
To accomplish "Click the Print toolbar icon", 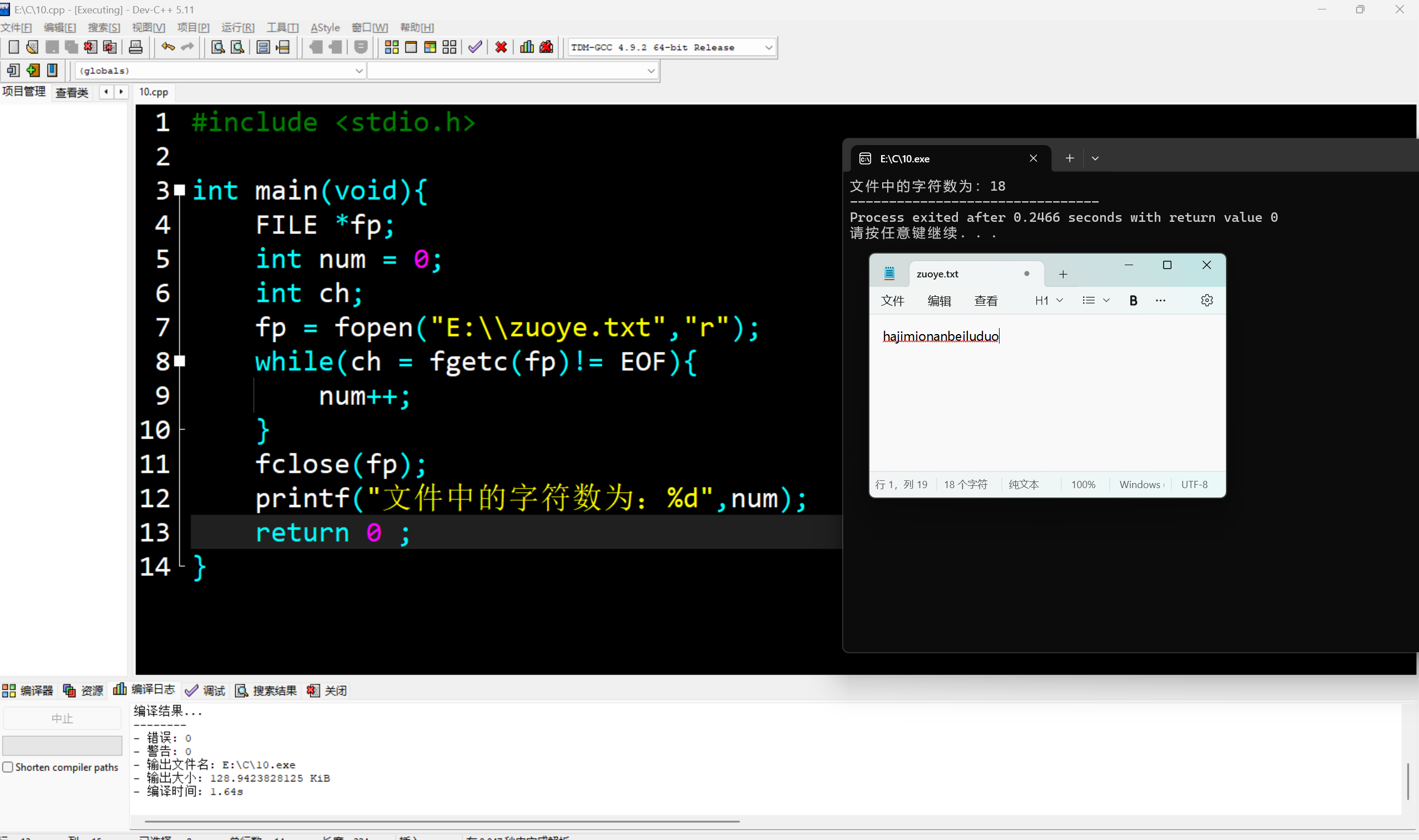I will click(136, 48).
